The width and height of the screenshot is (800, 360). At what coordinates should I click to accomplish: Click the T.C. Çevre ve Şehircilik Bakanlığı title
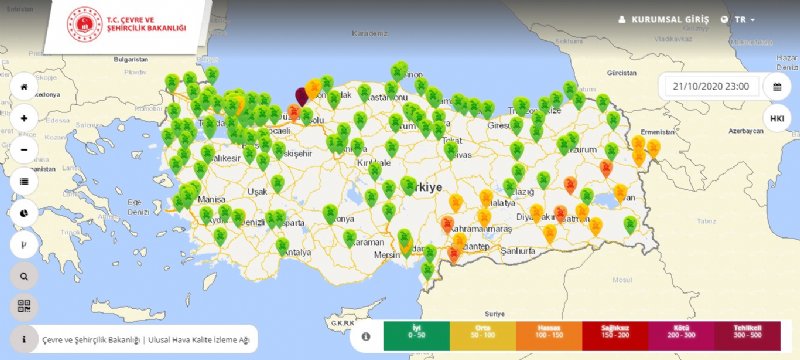(146, 24)
